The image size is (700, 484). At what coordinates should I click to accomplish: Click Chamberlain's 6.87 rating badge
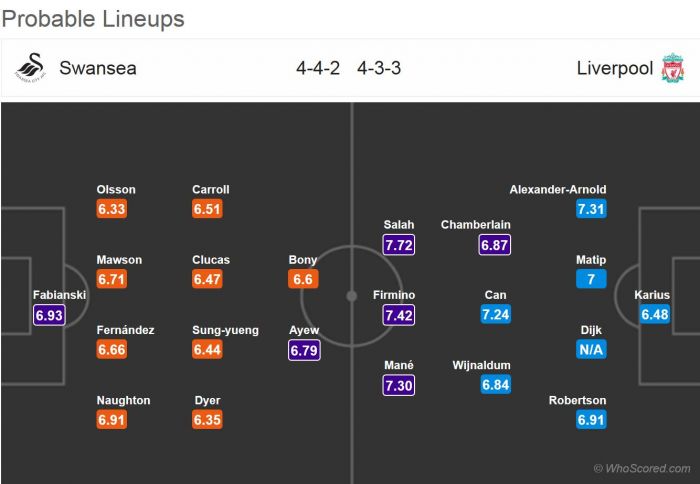[x=495, y=245]
